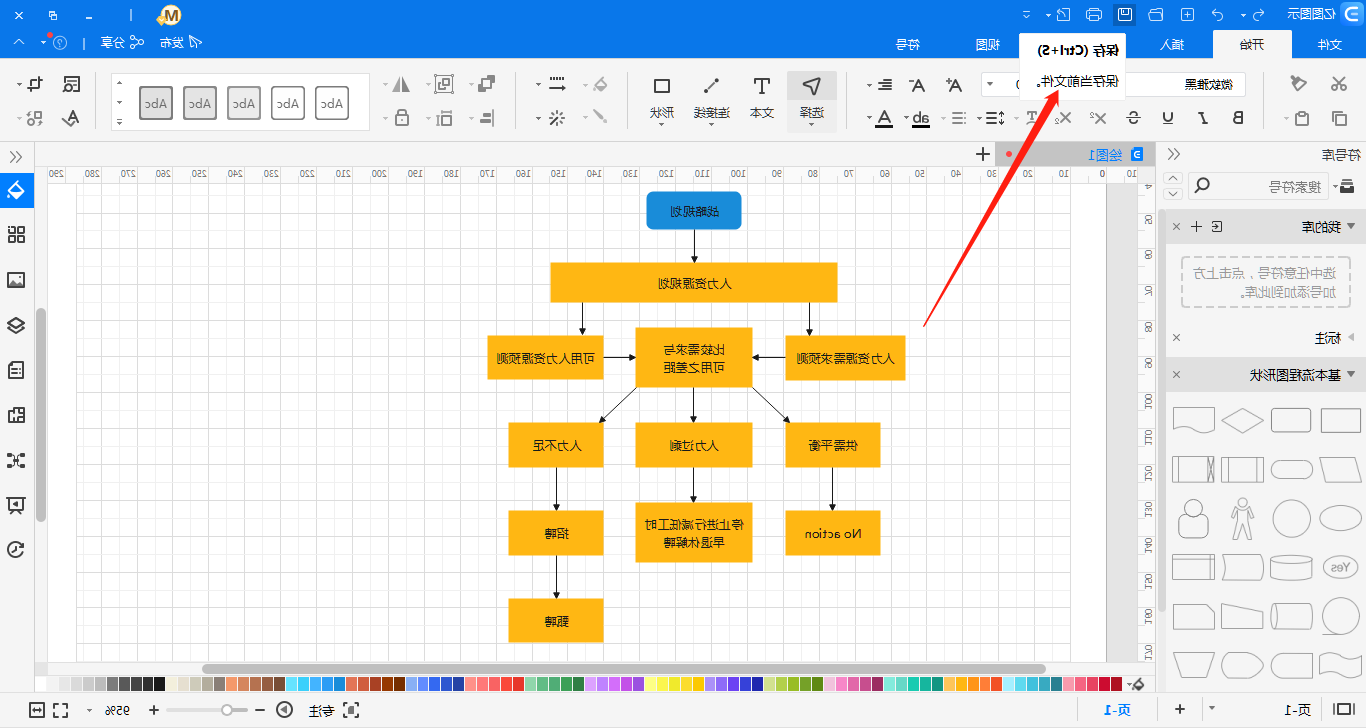The height and width of the screenshot is (728, 1366).
Task: Toggle the Lock shape padlock
Action: (402, 118)
